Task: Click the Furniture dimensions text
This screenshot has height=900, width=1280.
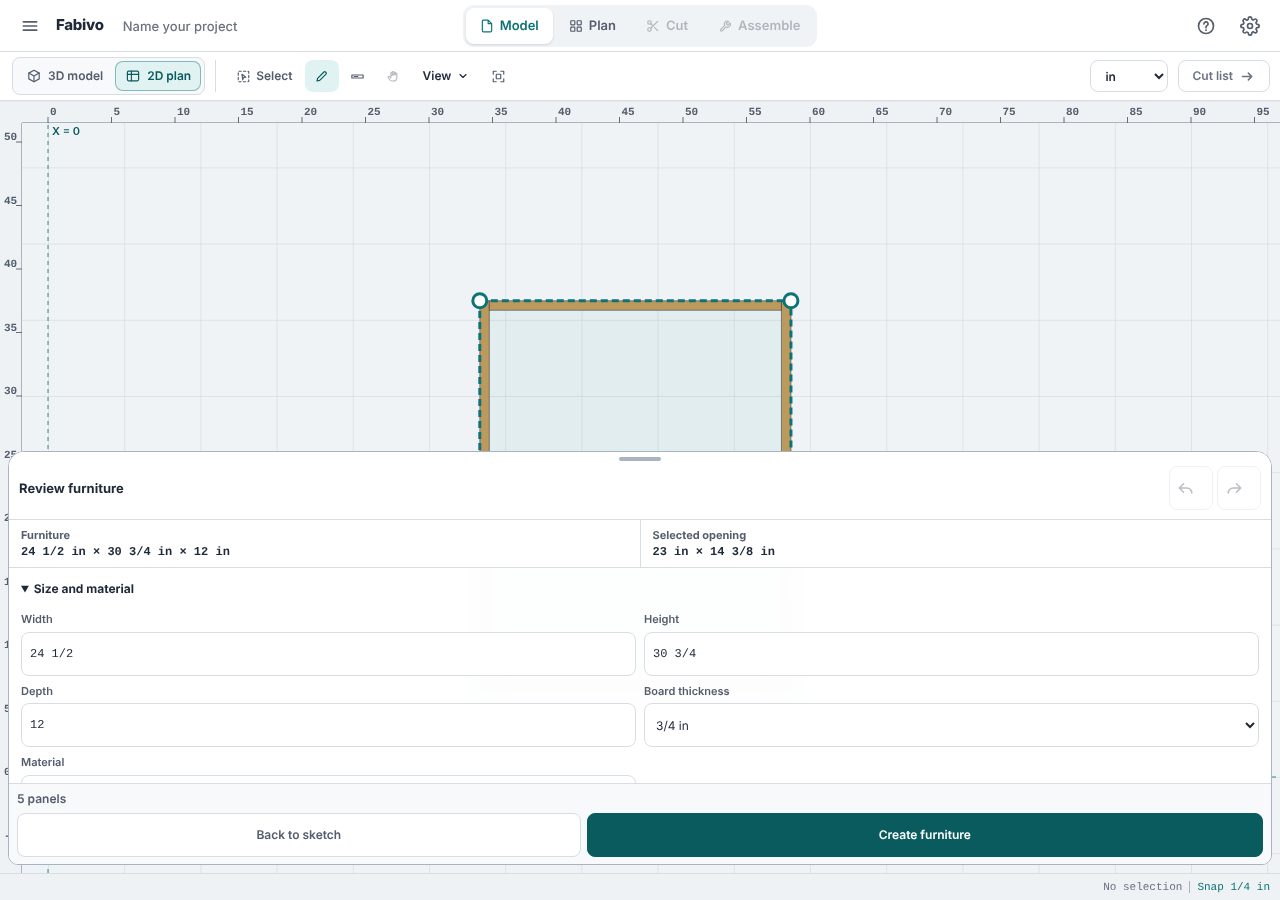Action: coord(125,551)
